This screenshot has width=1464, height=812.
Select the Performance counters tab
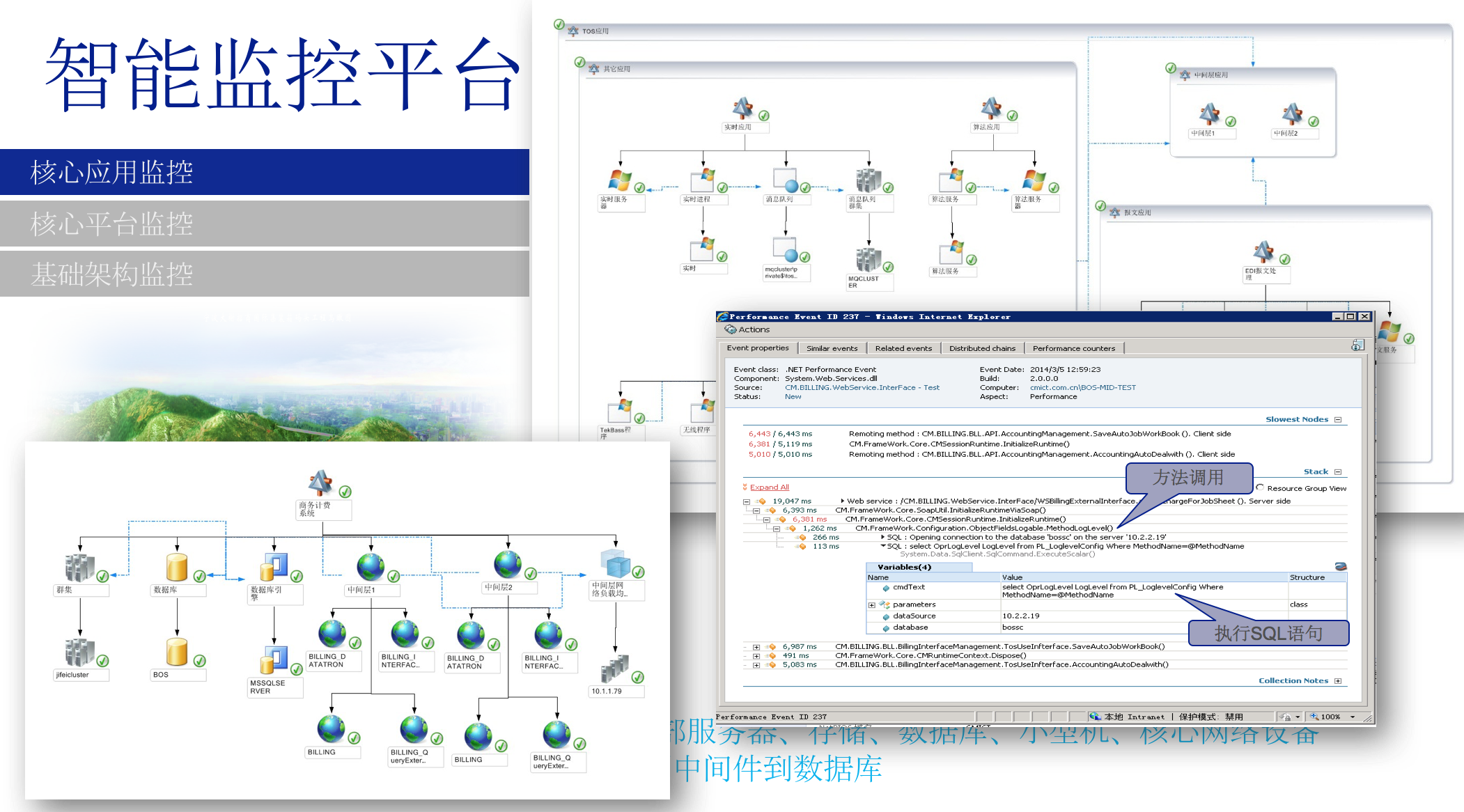pos(1073,348)
